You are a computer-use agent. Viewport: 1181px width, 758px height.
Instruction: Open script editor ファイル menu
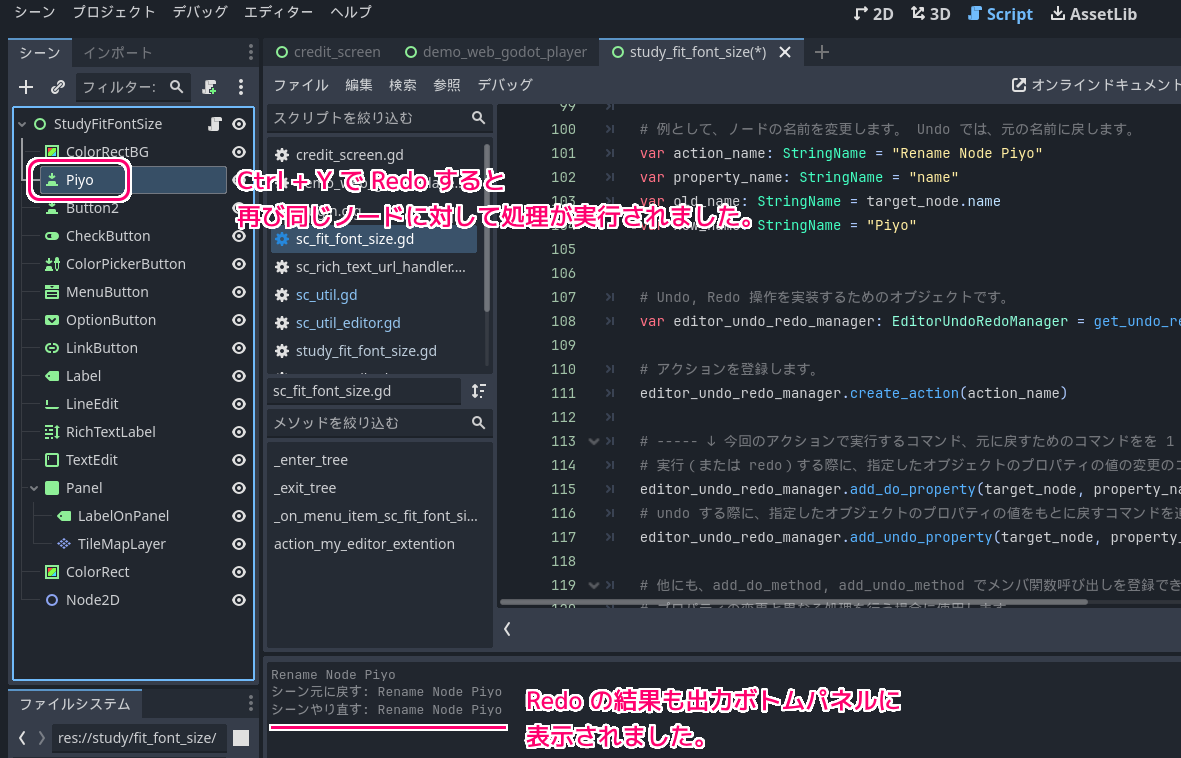click(x=301, y=85)
